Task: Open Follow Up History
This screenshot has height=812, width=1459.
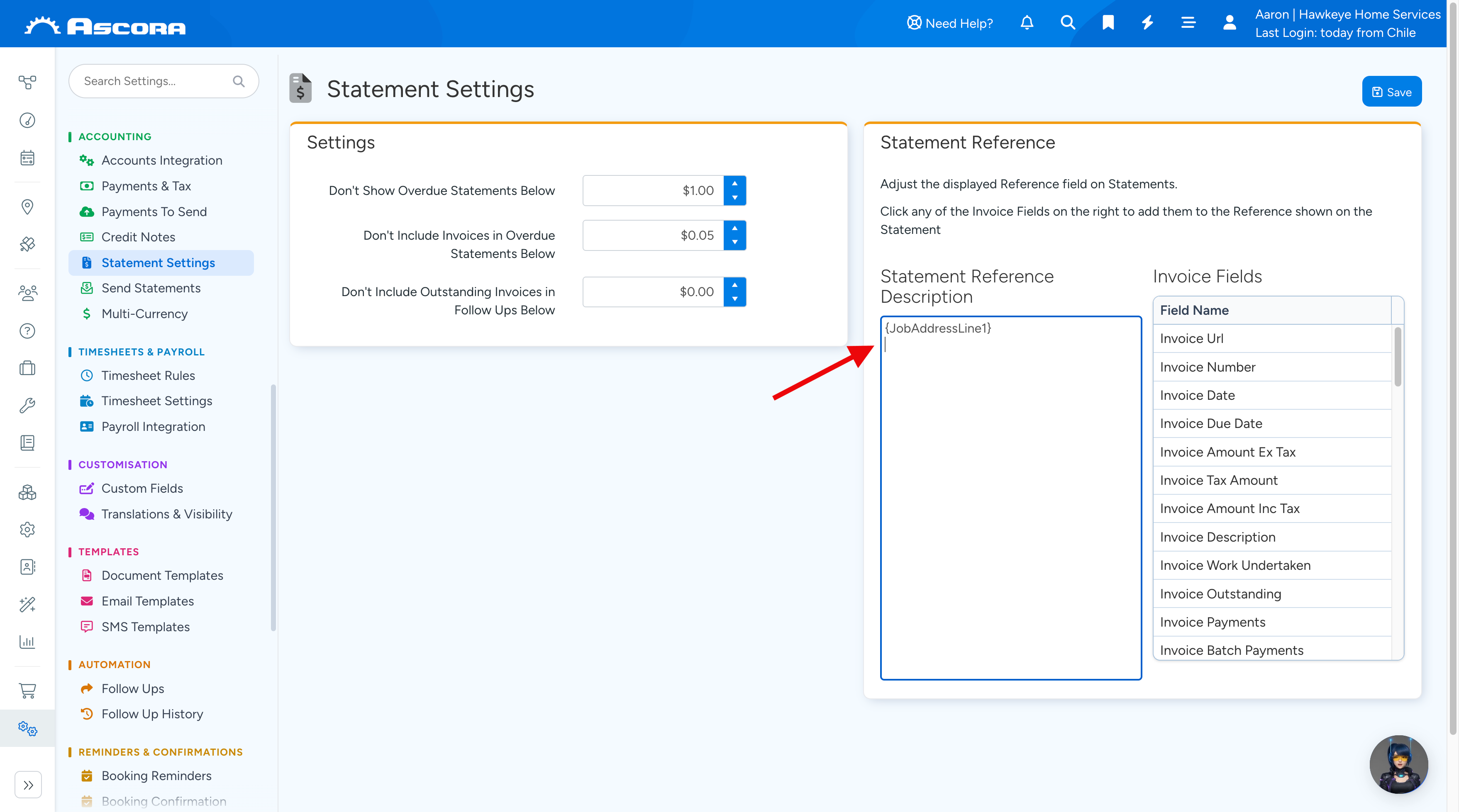Action: point(161,714)
